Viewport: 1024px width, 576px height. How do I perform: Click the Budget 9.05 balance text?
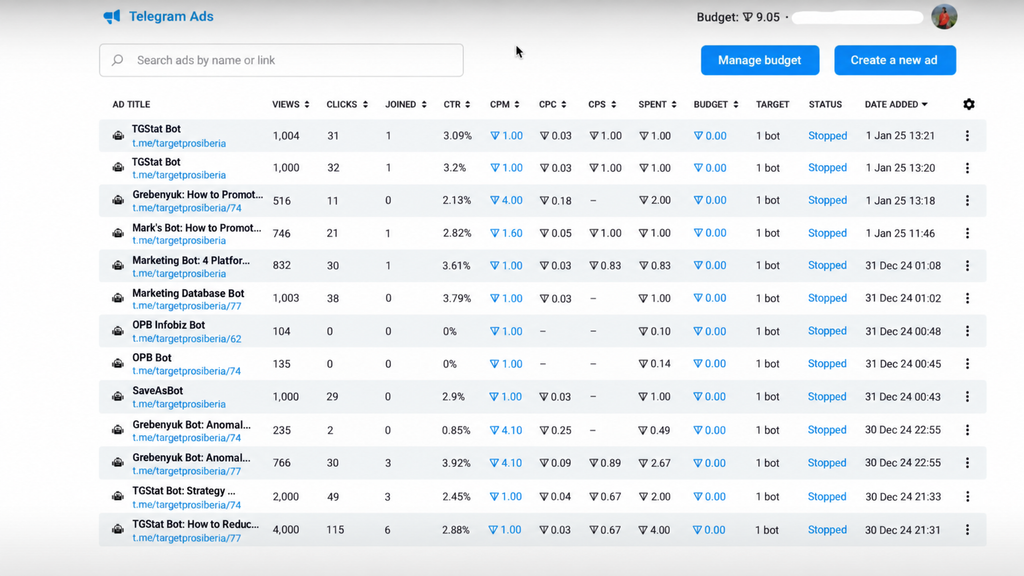(738, 17)
